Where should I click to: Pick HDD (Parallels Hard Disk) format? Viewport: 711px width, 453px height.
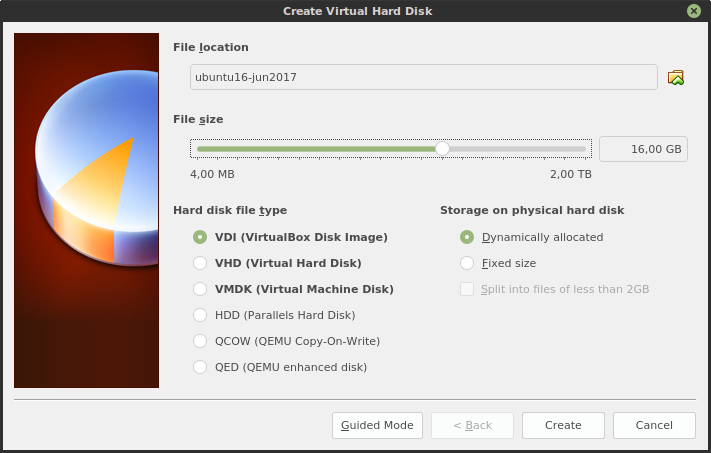tap(200, 315)
